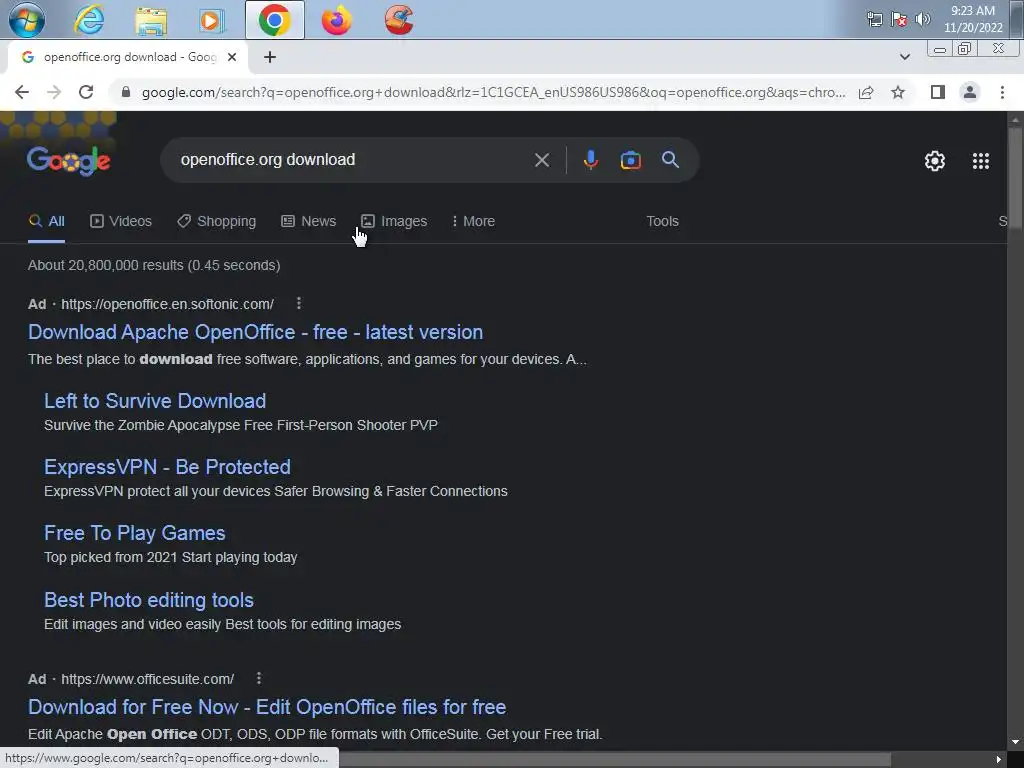Image resolution: width=1024 pixels, height=768 pixels.
Task: Click the scroll up arrow
Action: click(x=1015, y=120)
